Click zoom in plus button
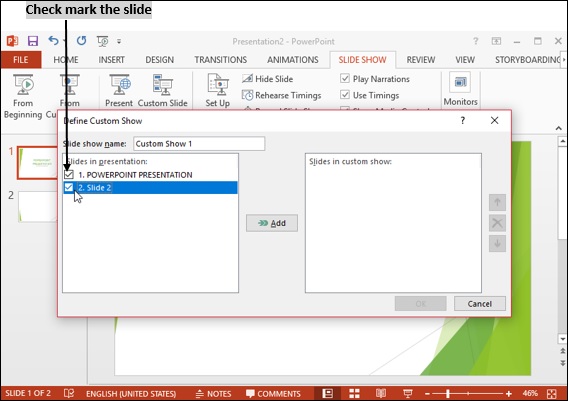This screenshot has width=568, height=401. click(509, 394)
